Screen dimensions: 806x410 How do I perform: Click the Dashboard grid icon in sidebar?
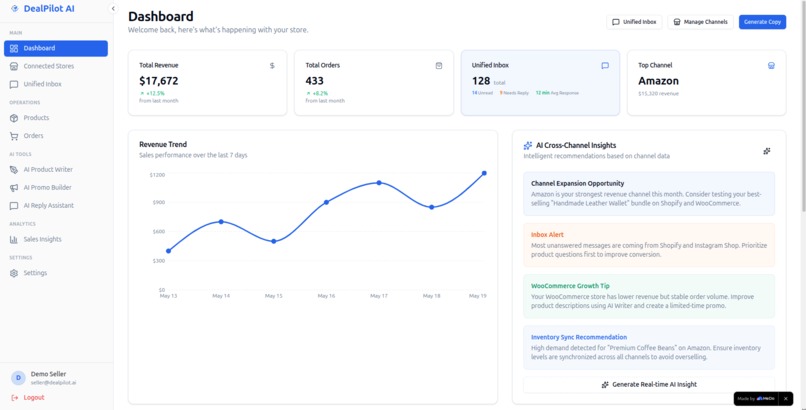[x=14, y=48]
